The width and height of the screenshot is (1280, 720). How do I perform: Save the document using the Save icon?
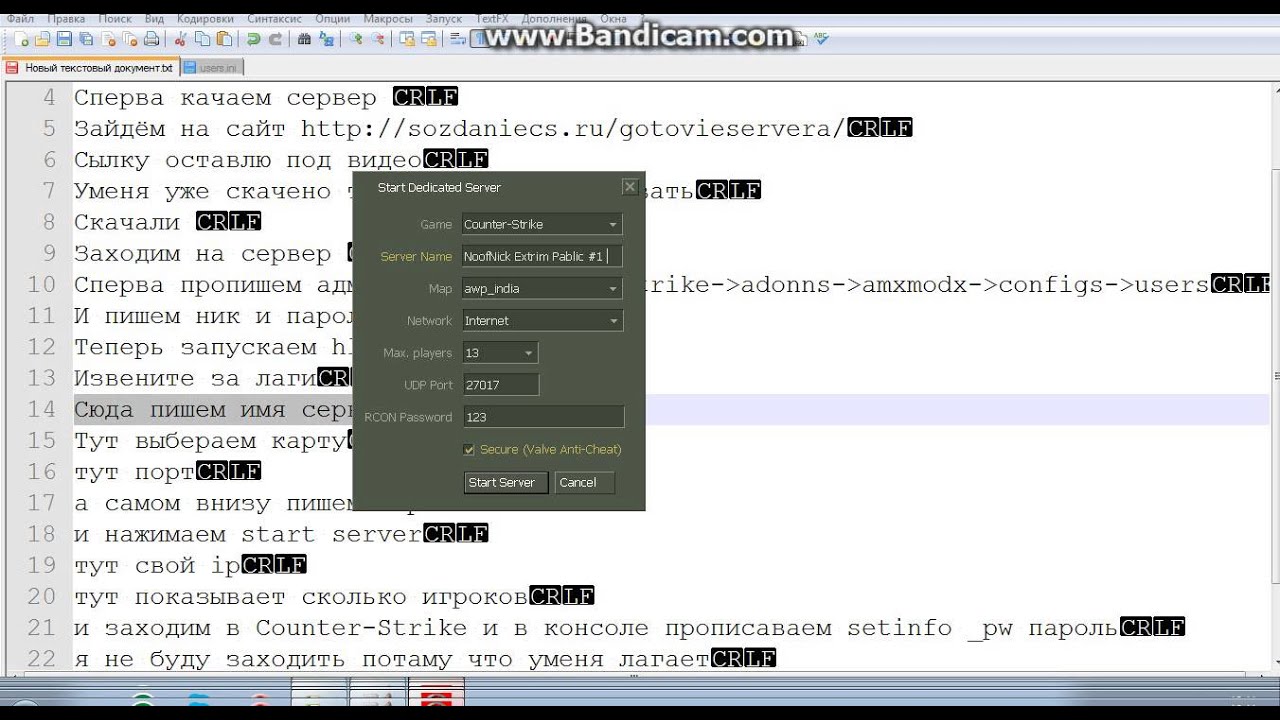64,40
